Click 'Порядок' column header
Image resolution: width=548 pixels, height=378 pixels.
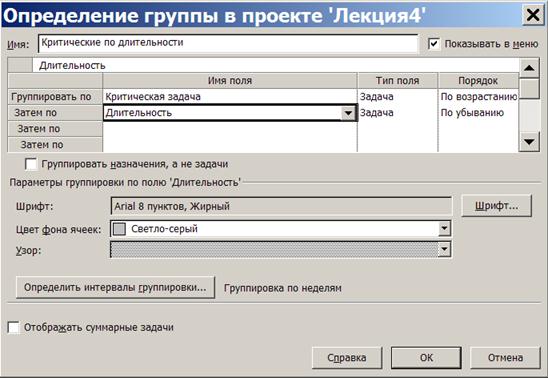478,81
